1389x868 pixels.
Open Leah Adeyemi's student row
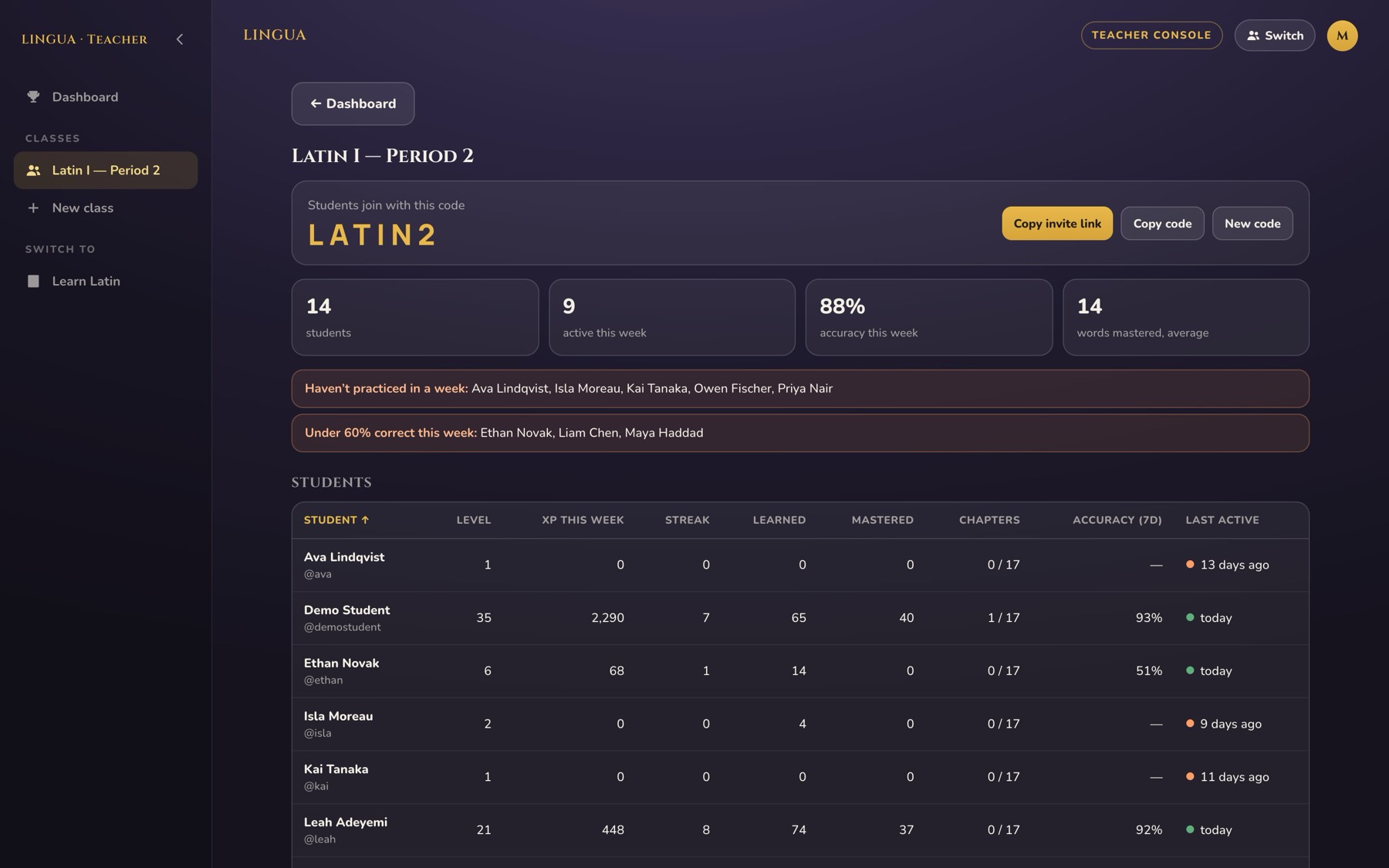coord(800,830)
